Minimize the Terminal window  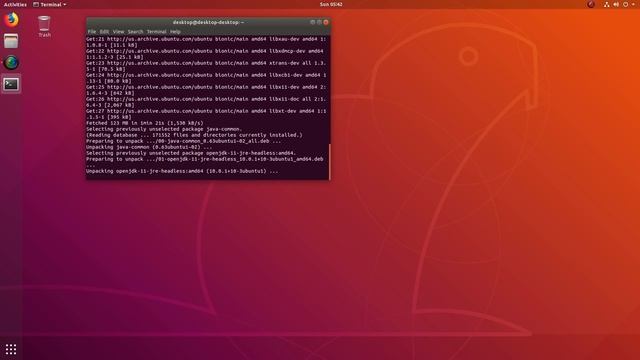[313, 22]
